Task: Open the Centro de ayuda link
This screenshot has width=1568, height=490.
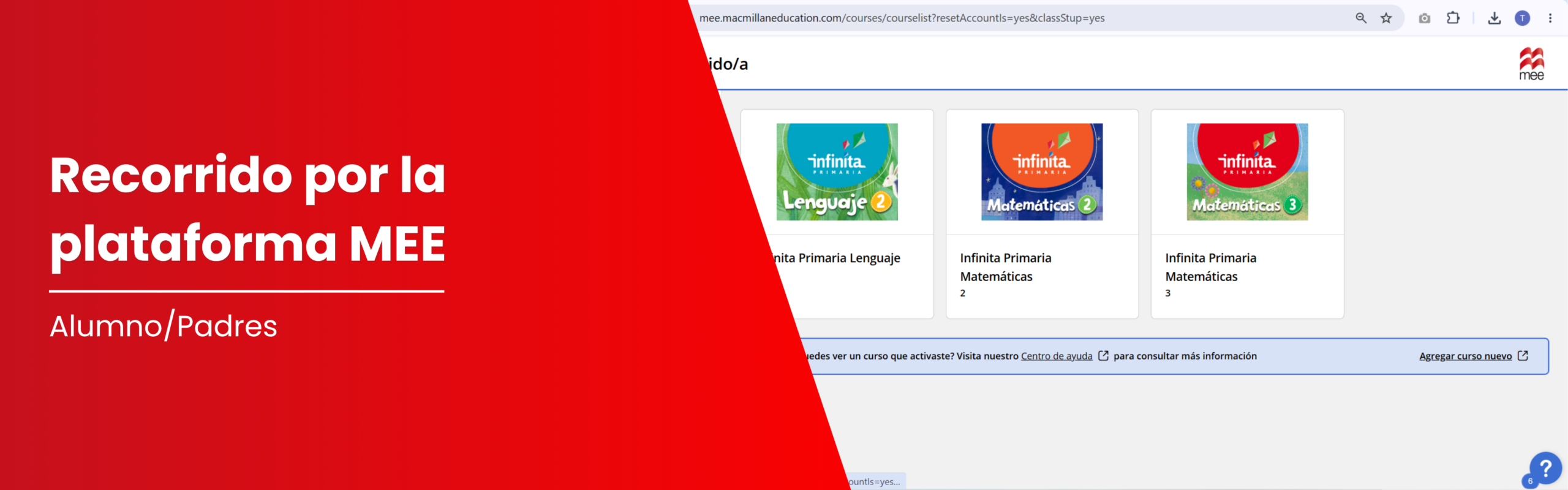Action: coord(1057,356)
